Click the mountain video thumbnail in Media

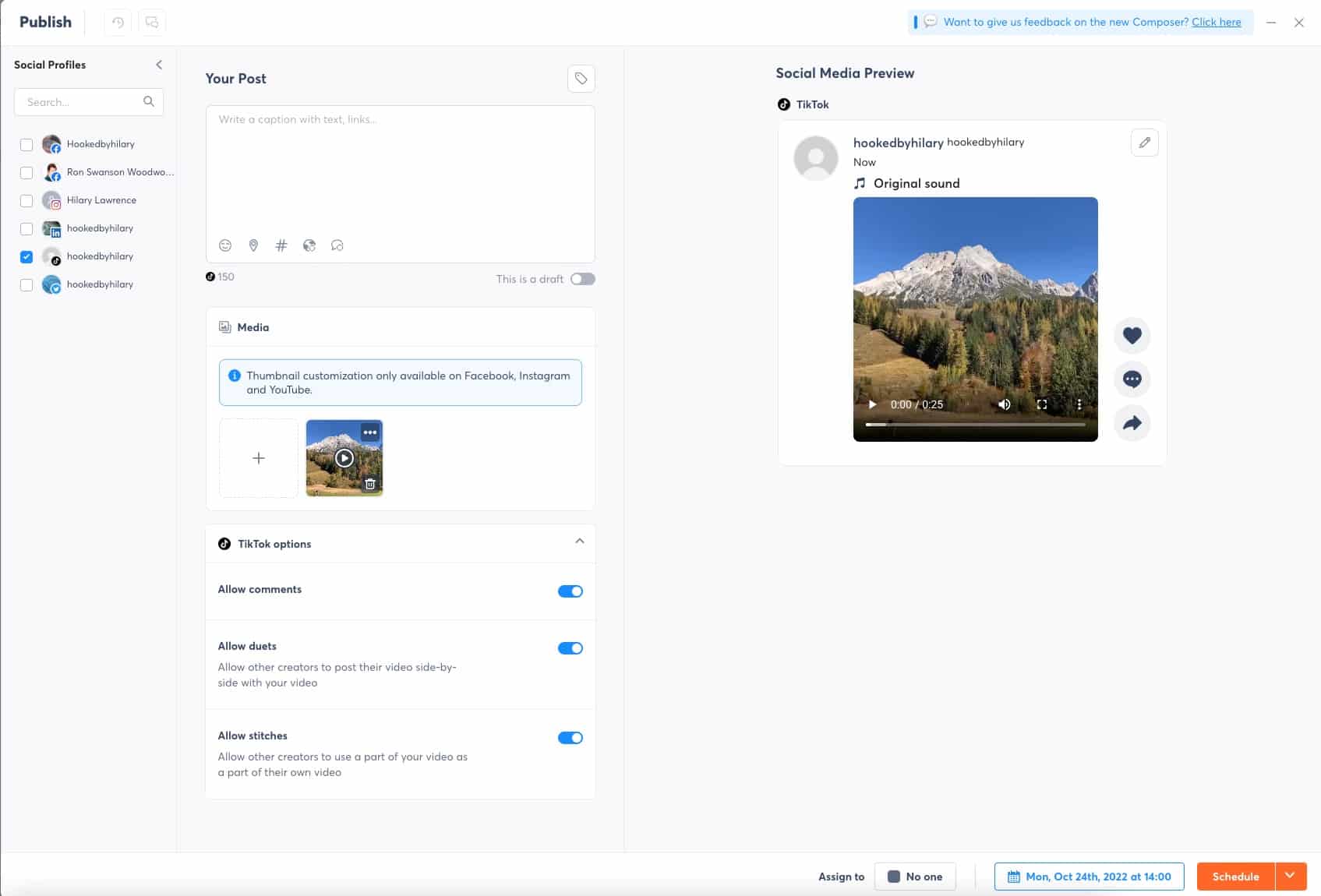click(344, 458)
